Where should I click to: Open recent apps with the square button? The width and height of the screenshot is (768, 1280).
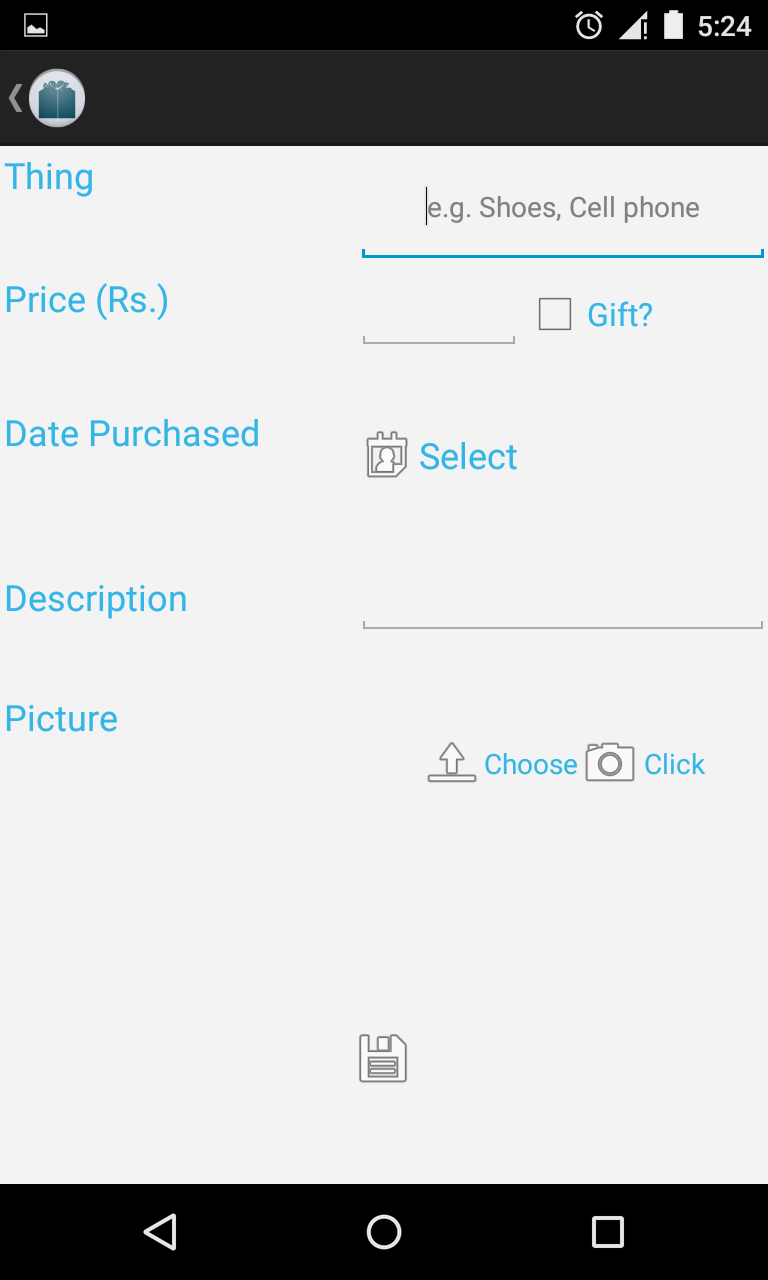click(607, 1231)
